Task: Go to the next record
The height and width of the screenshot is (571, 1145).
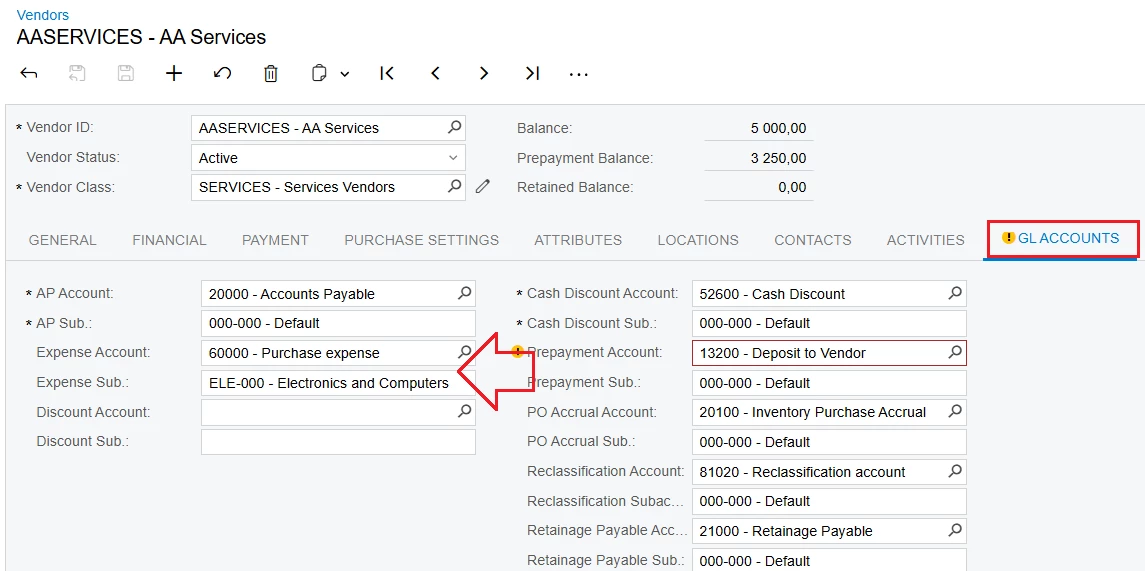Action: coord(483,73)
